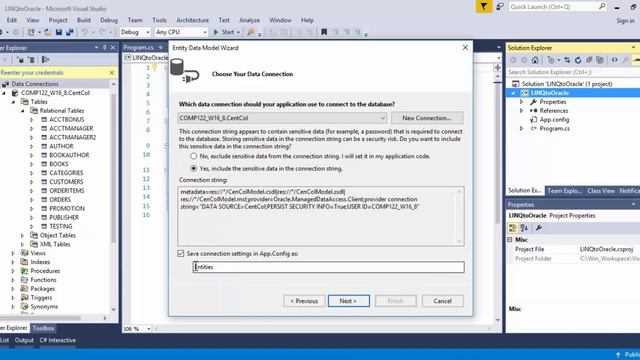Open the Architecture menu
This screenshot has width=640, height=360.
pyautogui.click(x=193, y=20)
